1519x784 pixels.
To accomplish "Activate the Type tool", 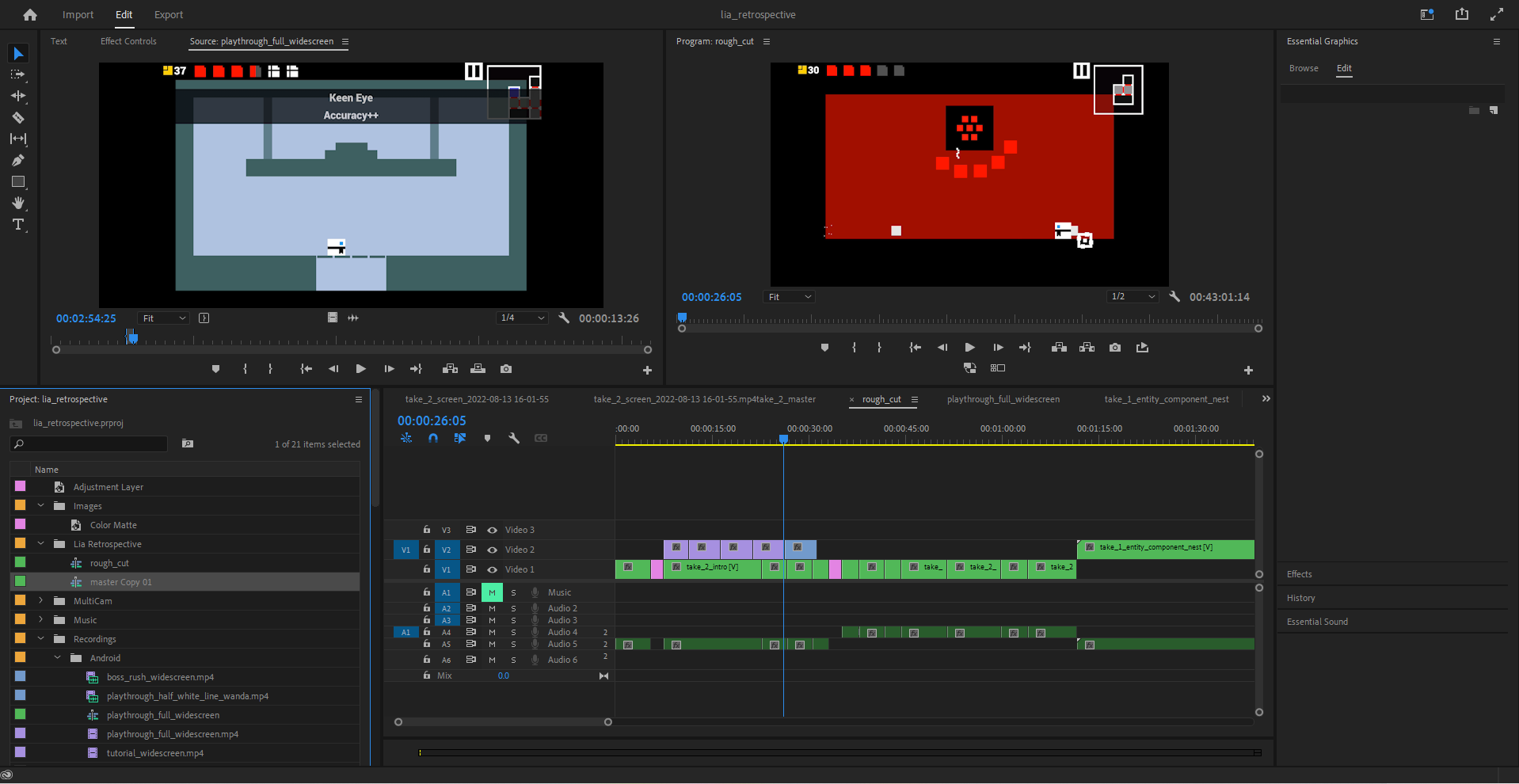I will pyautogui.click(x=18, y=225).
